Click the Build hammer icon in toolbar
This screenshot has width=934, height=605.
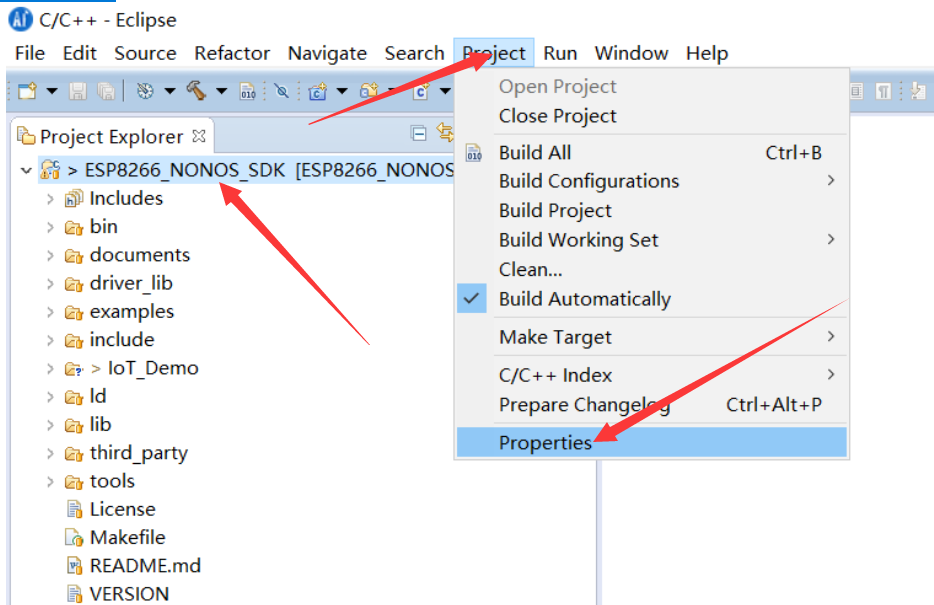coord(198,91)
